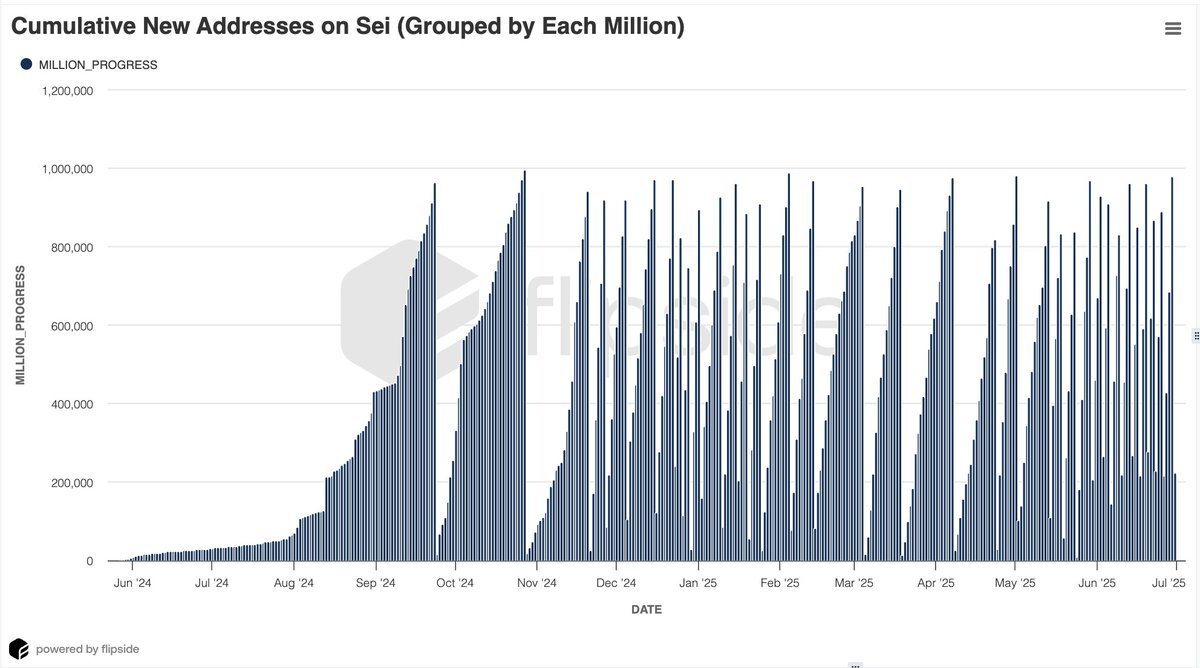
Task: Select the hexagon logo beside 'powered by flipside'
Action: (x=20, y=648)
